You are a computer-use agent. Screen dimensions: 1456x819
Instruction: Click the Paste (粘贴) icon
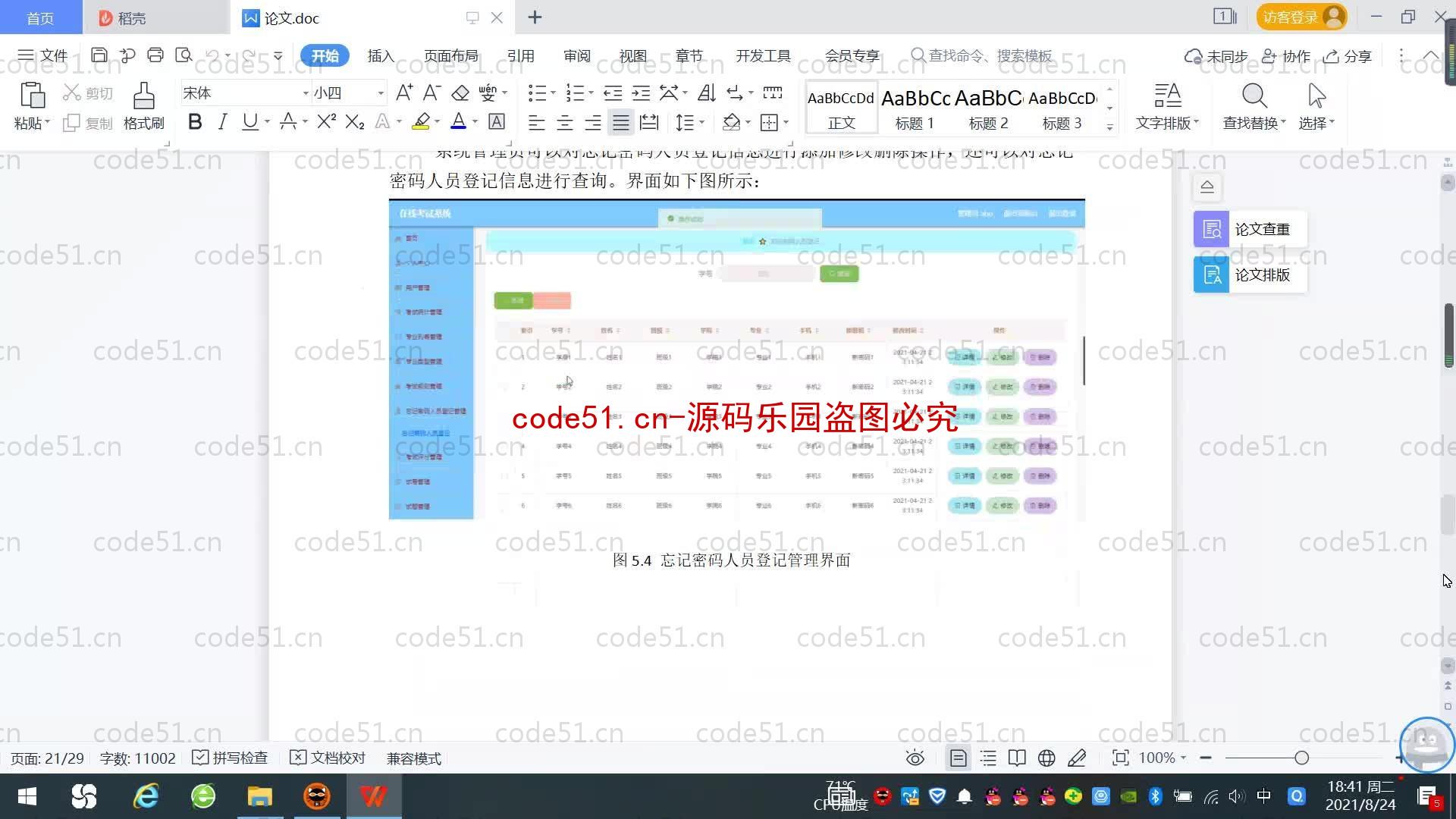(32, 106)
